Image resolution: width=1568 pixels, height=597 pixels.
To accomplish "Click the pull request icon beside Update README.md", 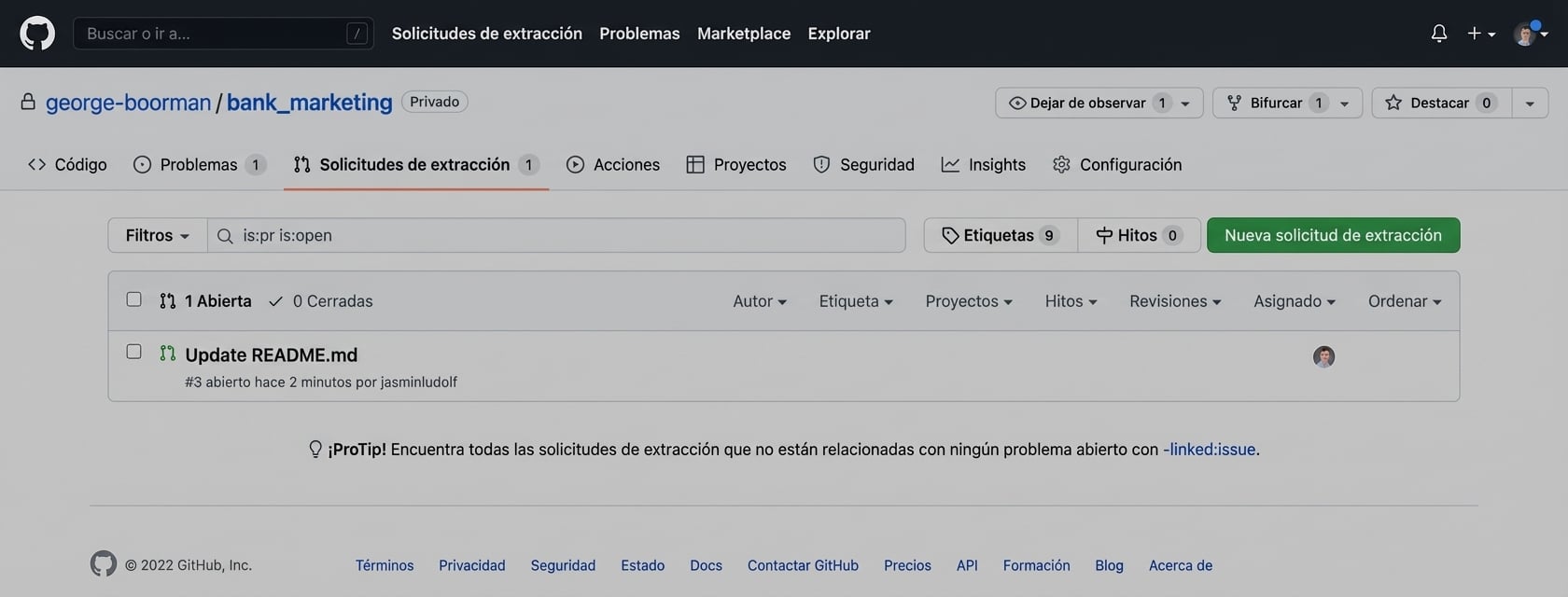I will 168,354.
